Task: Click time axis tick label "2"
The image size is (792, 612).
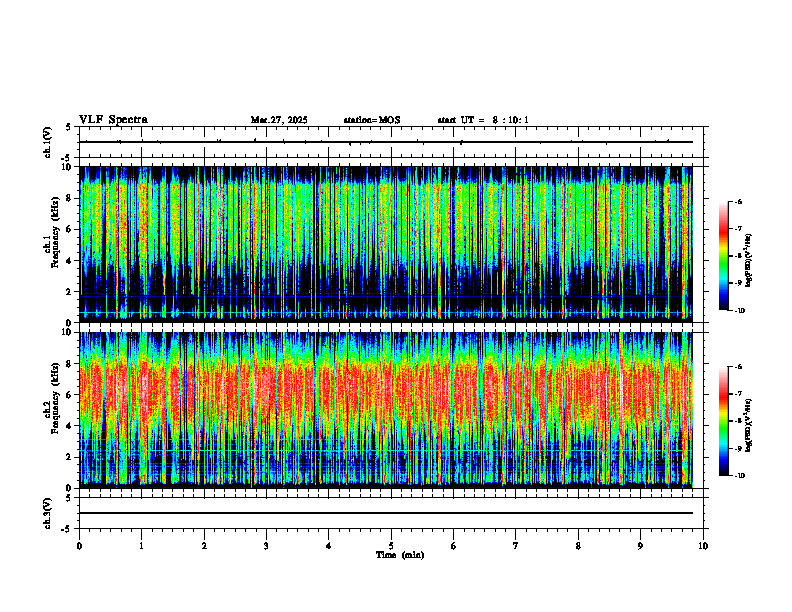Action: (x=204, y=546)
